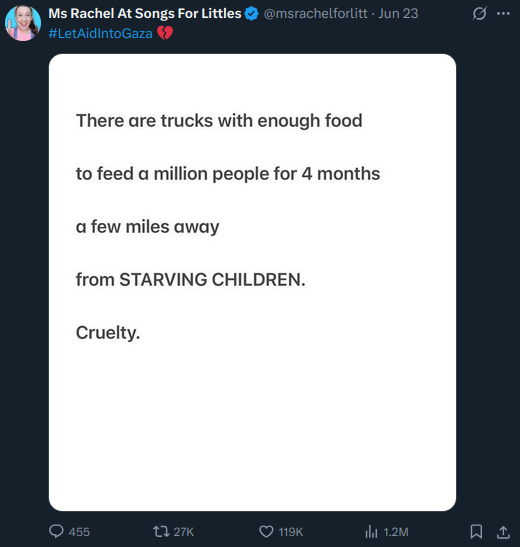
Task: Bookmark this post
Action: (476, 532)
